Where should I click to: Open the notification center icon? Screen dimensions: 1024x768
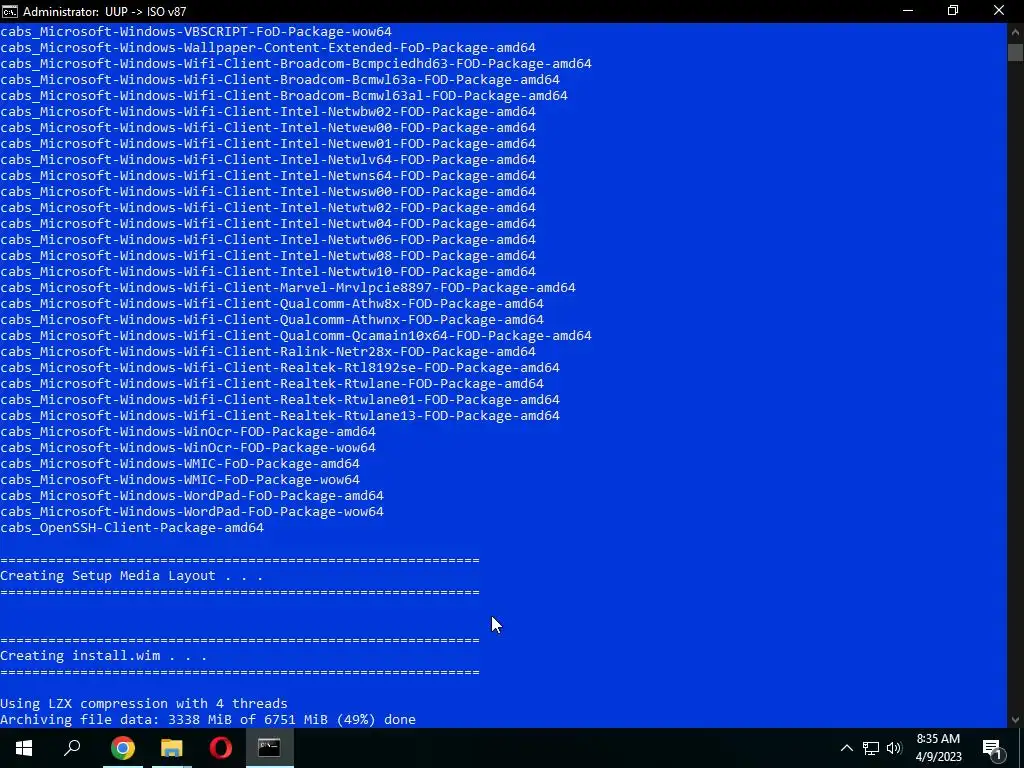point(993,748)
